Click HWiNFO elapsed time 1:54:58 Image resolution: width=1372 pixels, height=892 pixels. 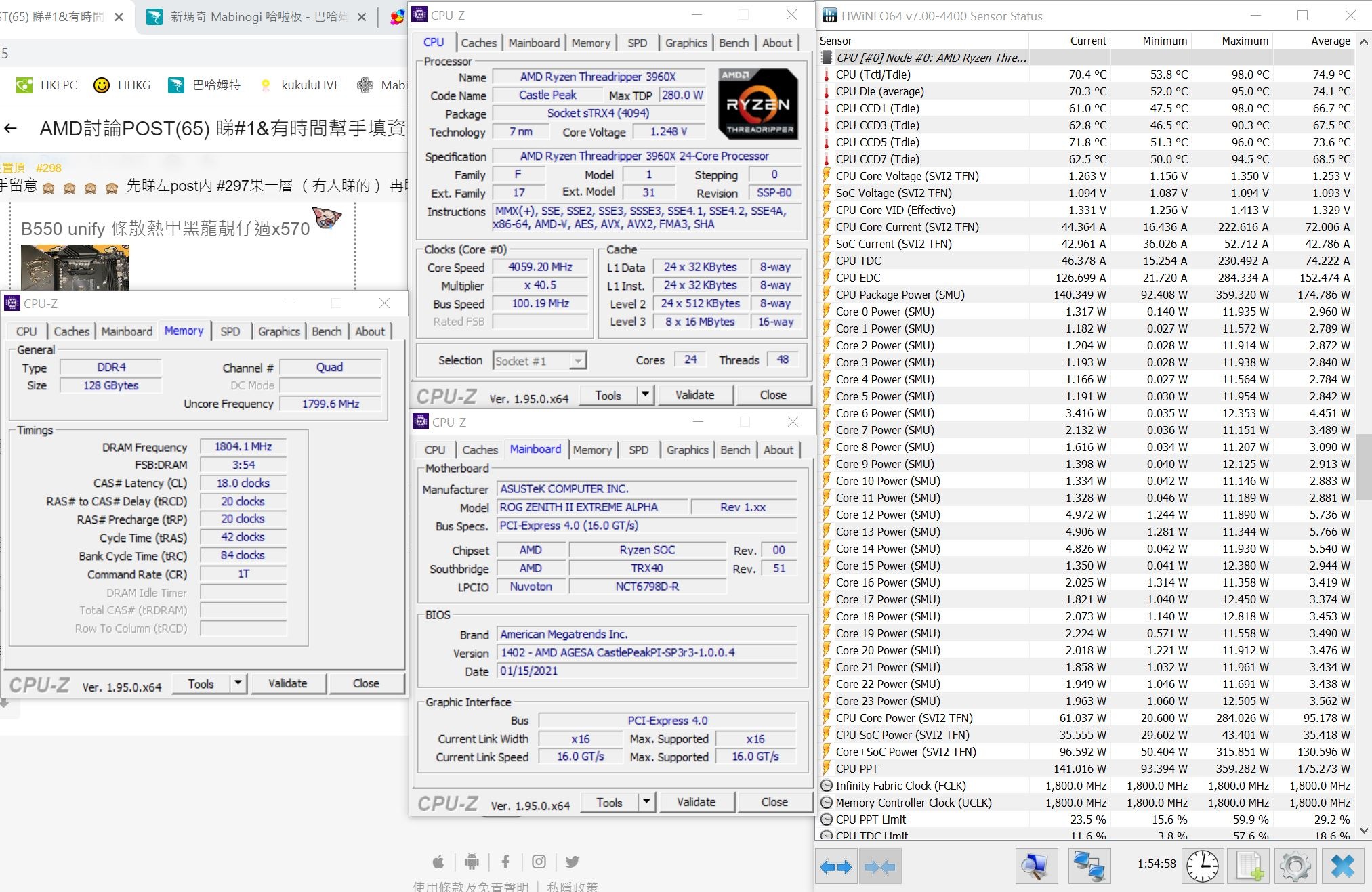coord(1157,864)
